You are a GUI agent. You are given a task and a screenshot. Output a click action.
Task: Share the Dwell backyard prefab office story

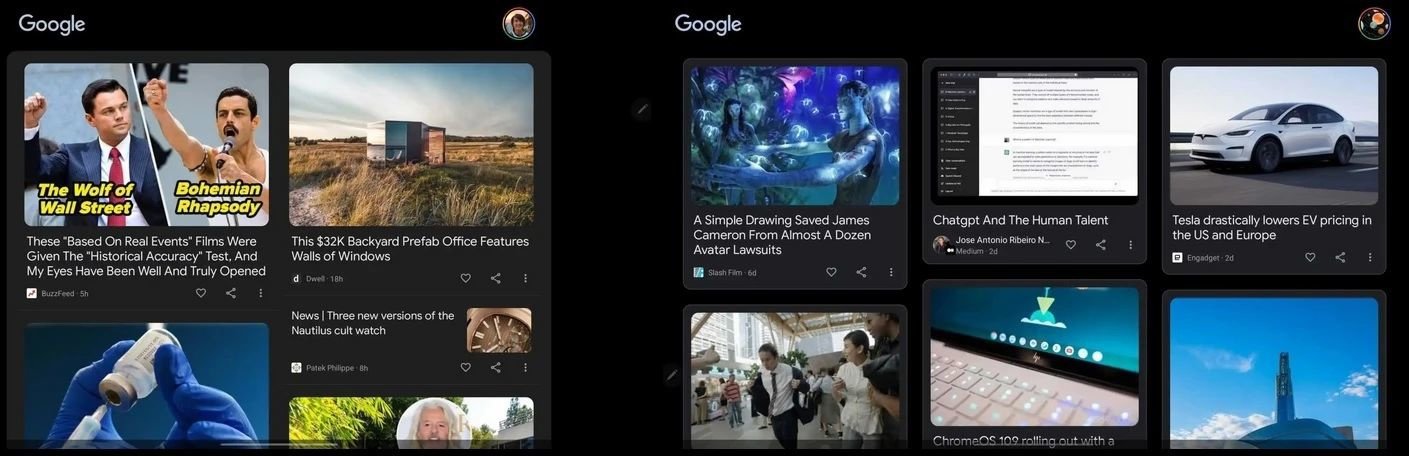pos(496,278)
